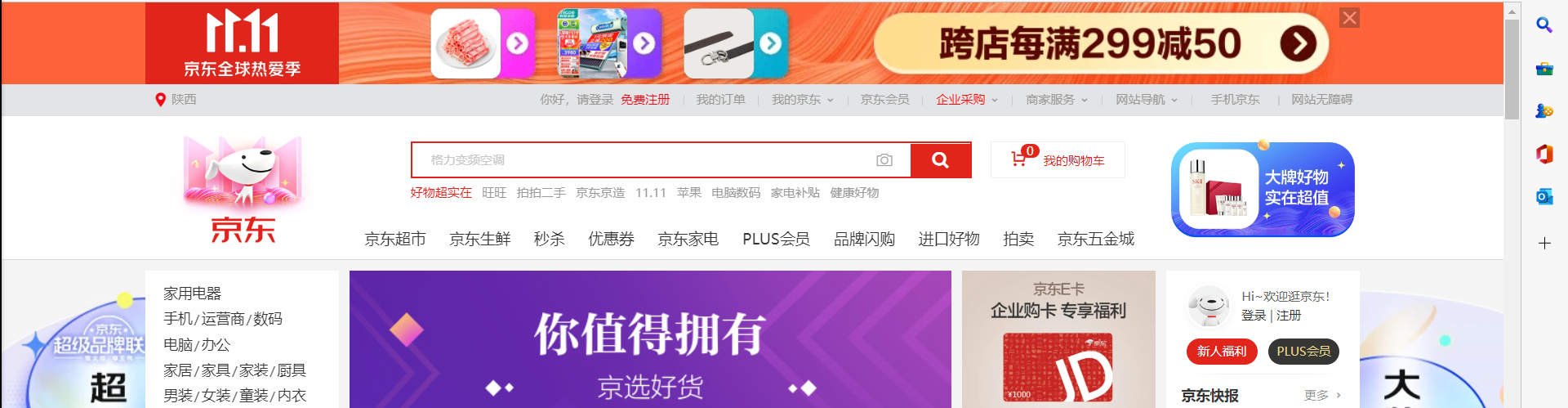Expand the 商家服务 dropdown
The width and height of the screenshot is (1568, 408).
pos(1057,100)
